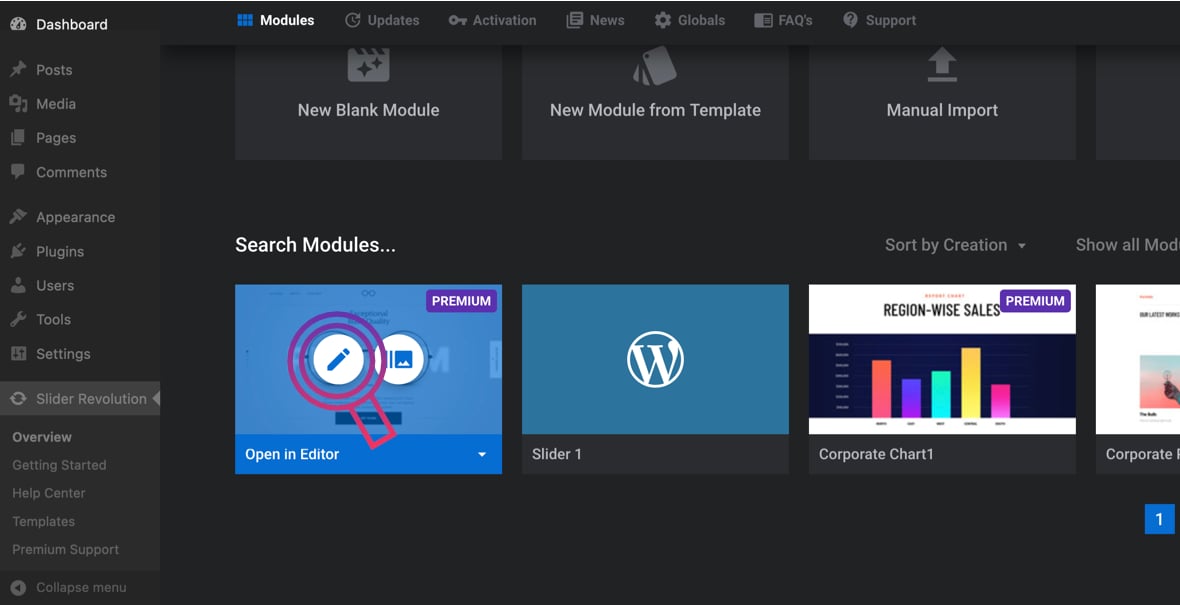Screen dimensions: 1180x605
Task: Select the Corporate Chart1 module thumbnail
Action: click(x=941, y=359)
